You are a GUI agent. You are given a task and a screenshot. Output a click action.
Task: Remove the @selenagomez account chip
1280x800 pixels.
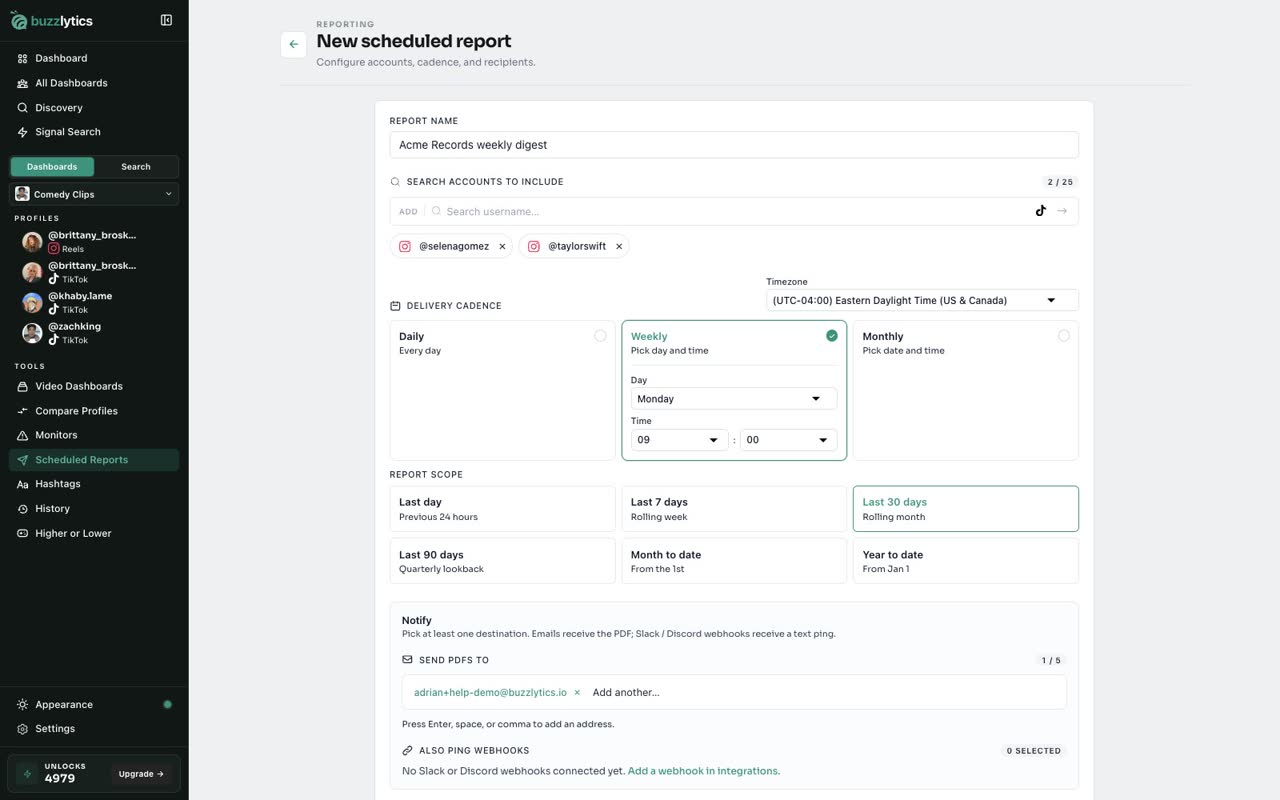[x=502, y=246]
